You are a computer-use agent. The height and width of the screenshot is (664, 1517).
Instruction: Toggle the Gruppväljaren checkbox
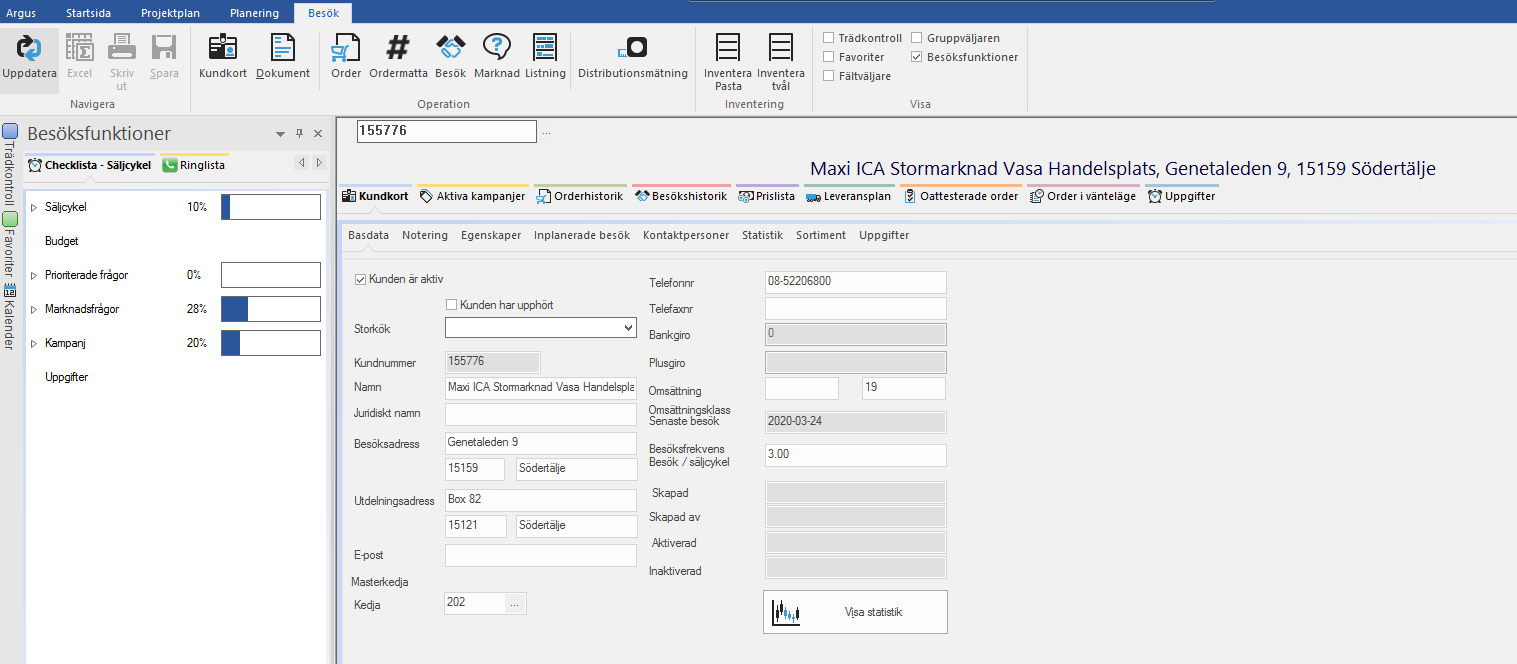(917, 38)
